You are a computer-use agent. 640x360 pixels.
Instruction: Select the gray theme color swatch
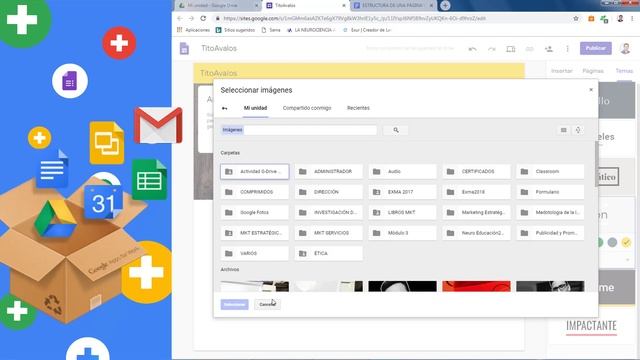pos(612,242)
